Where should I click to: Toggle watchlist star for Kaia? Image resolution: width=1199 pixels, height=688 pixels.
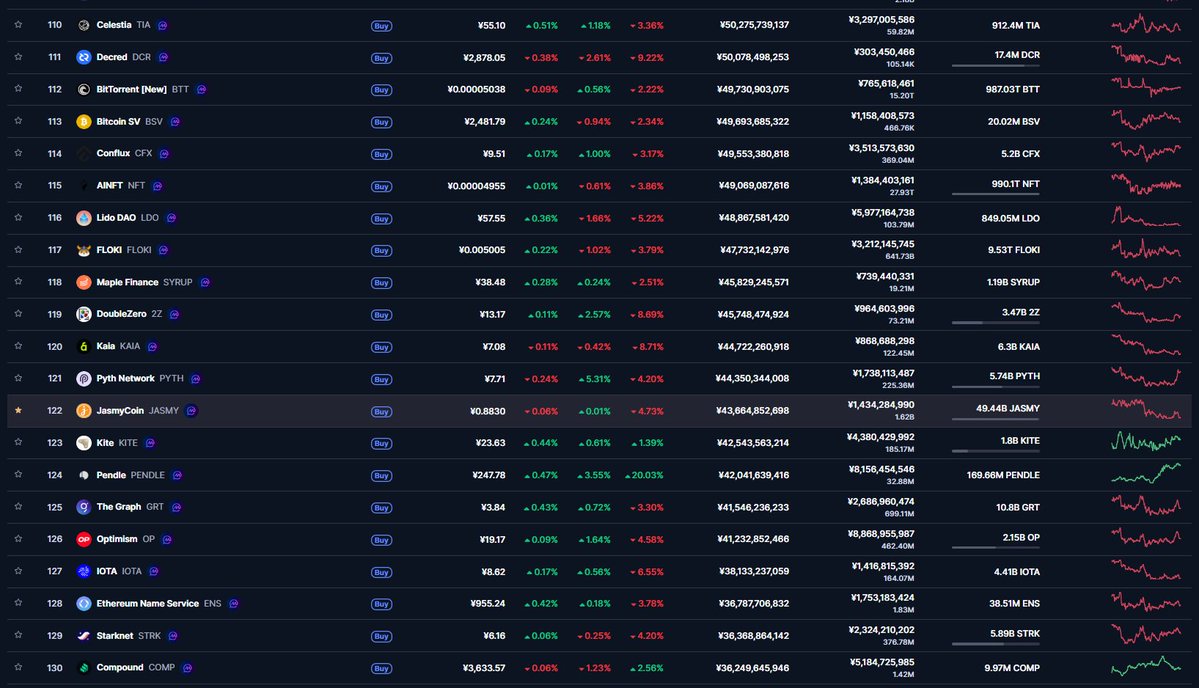point(18,346)
